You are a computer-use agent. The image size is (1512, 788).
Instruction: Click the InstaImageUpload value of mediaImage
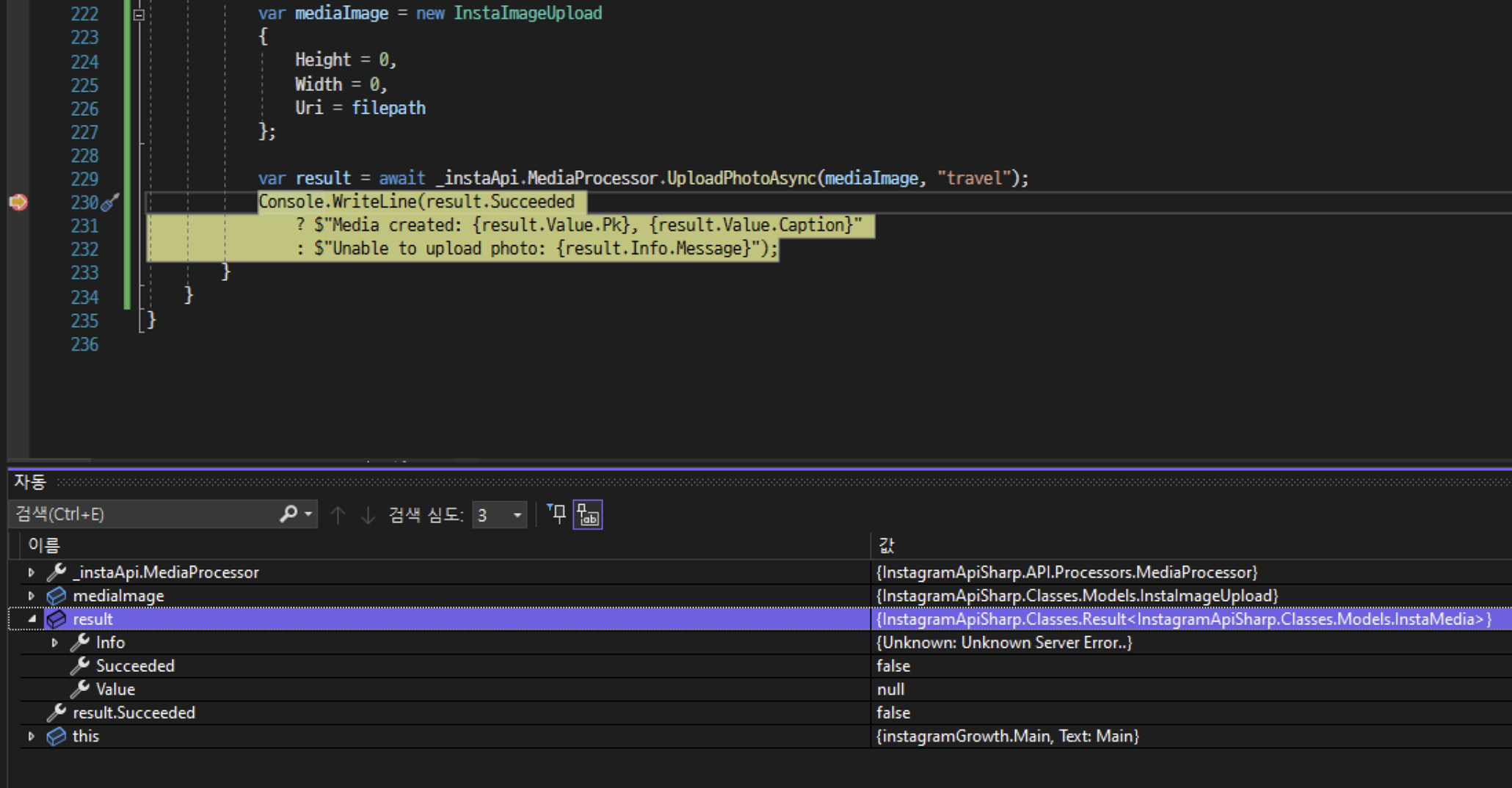pos(1077,596)
